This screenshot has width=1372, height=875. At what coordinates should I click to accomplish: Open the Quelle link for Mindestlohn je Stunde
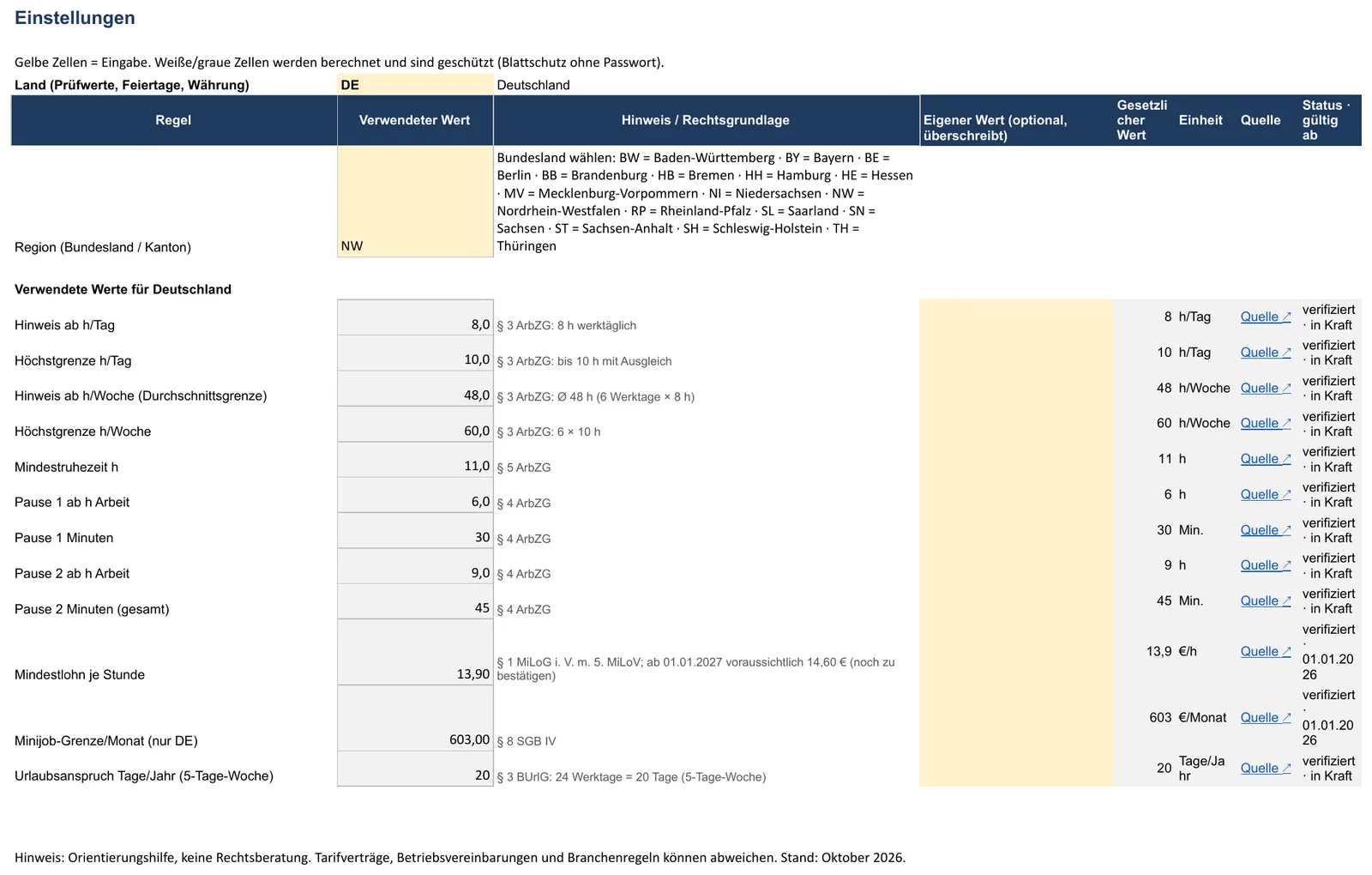point(1265,651)
